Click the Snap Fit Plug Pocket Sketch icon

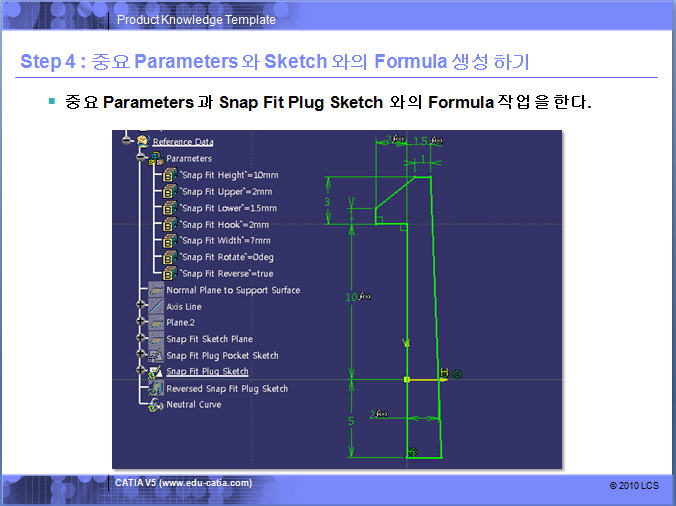pos(156,355)
